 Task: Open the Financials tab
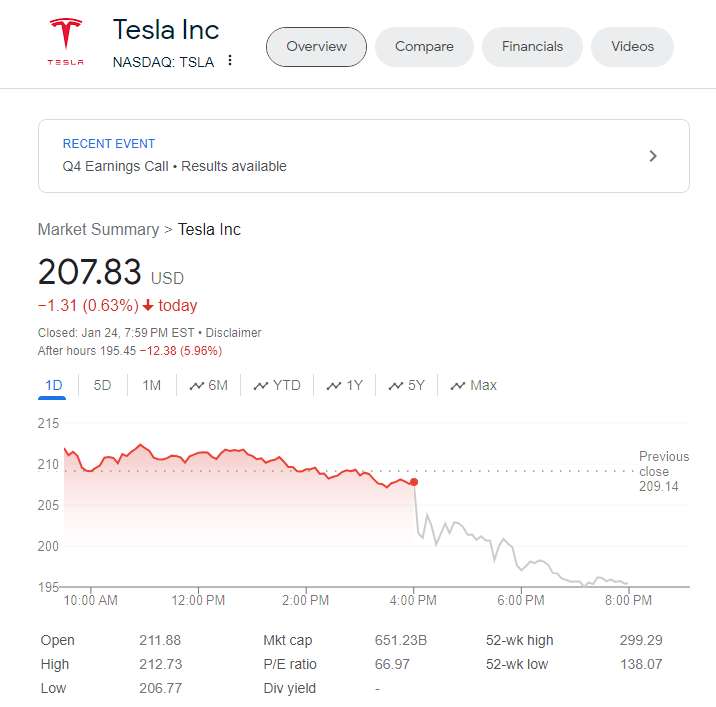[x=532, y=47]
